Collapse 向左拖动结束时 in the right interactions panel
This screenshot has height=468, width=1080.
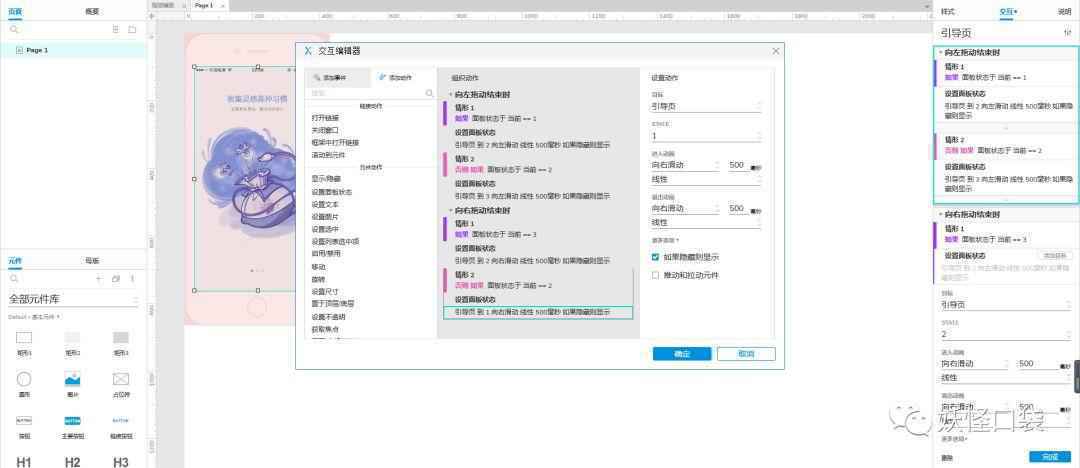pos(941,52)
